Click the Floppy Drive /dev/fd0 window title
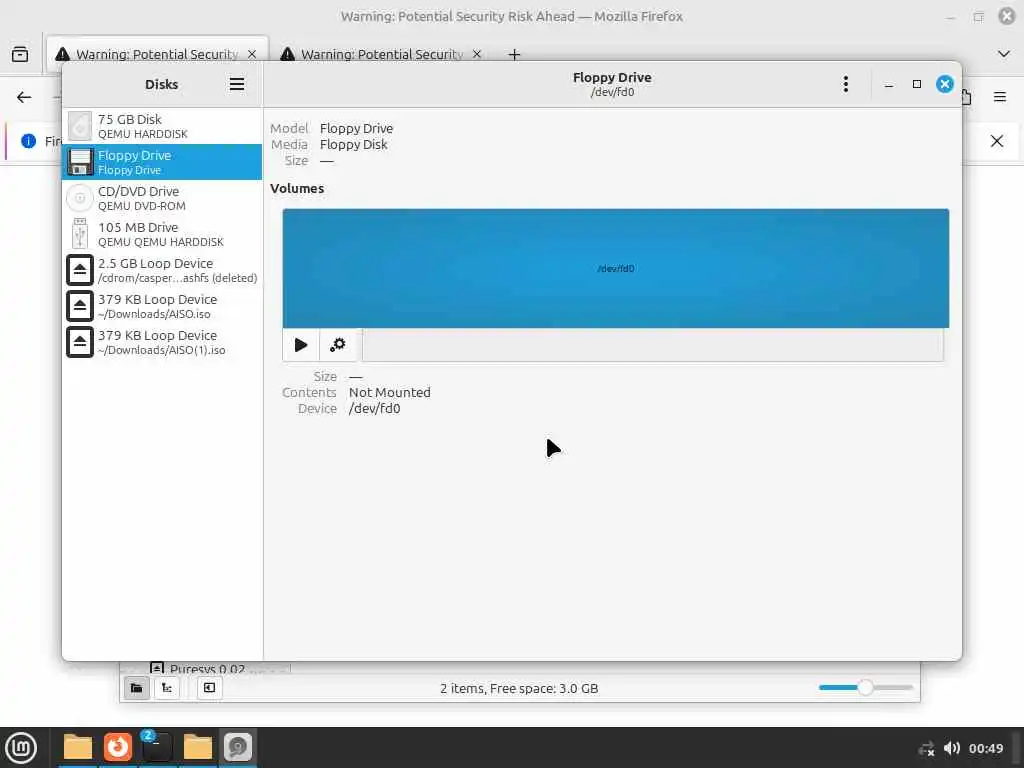The height and width of the screenshot is (768, 1024). tap(612, 84)
